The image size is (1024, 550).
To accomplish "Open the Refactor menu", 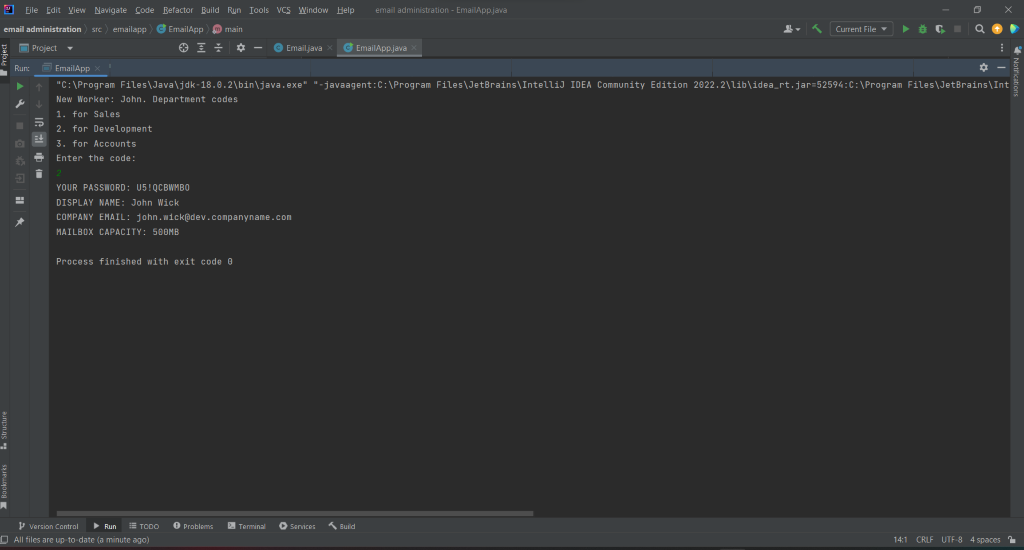I will pos(178,10).
